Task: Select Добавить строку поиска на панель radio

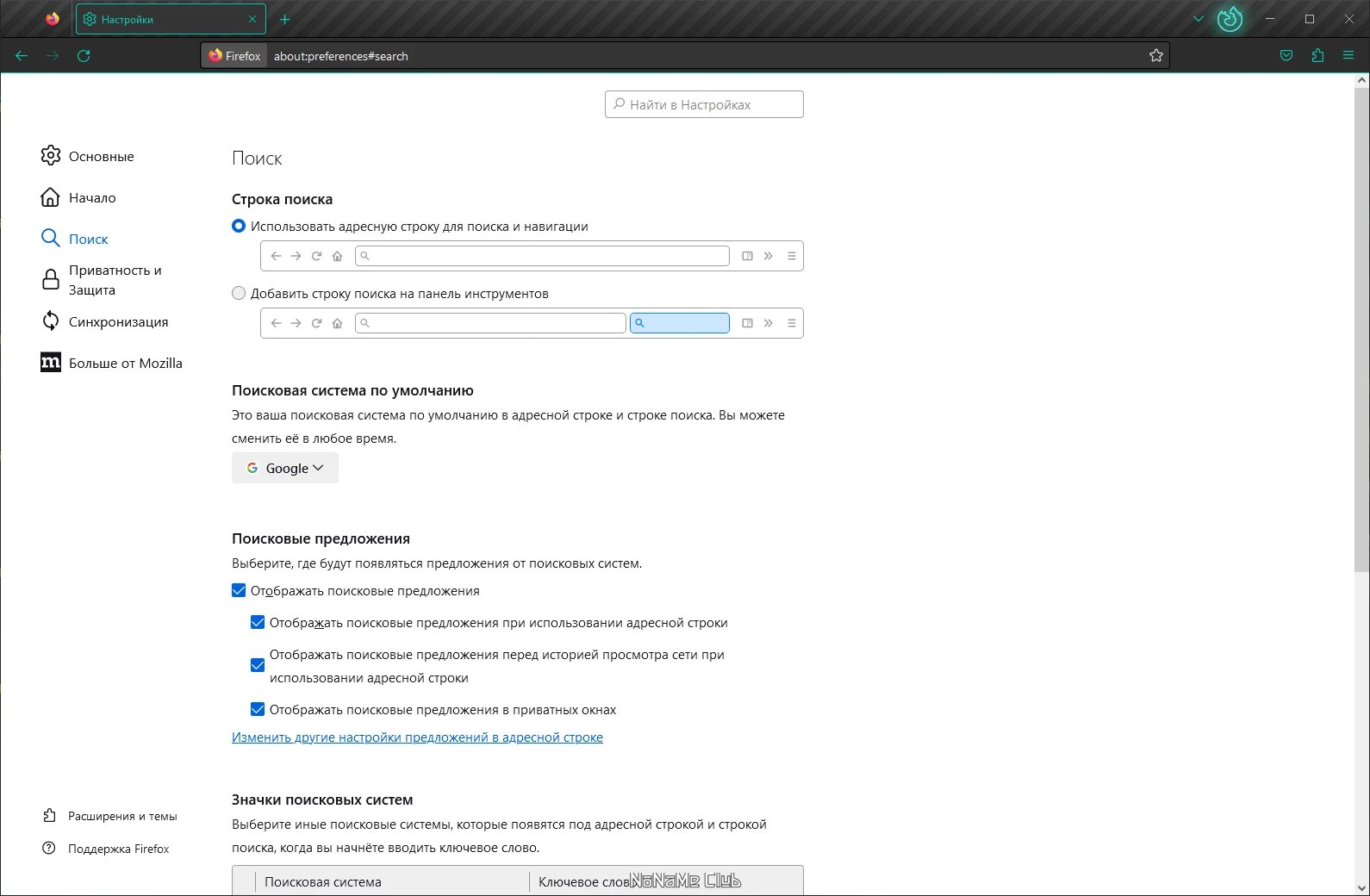Action: (239, 293)
